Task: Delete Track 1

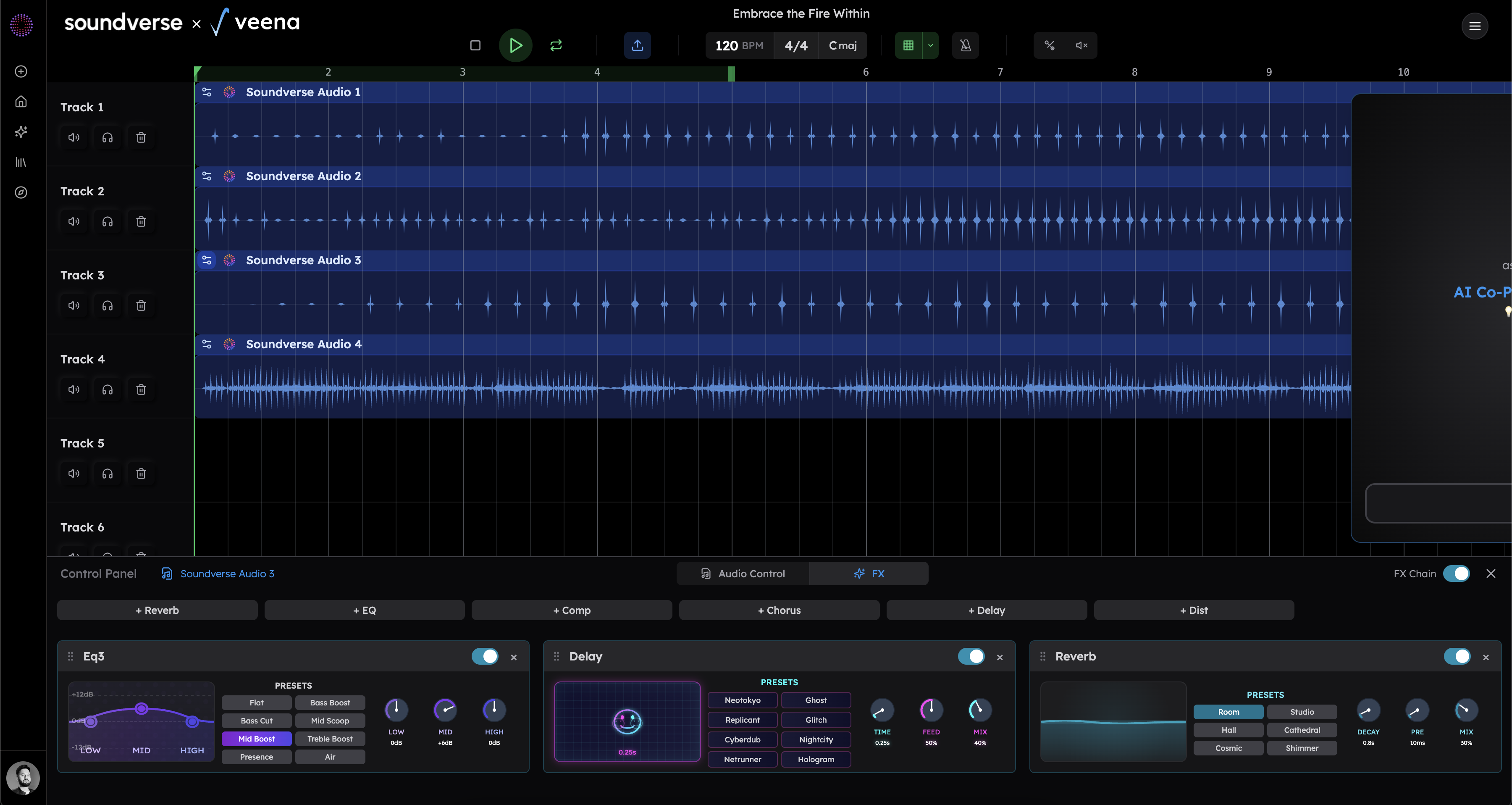Action: point(141,137)
